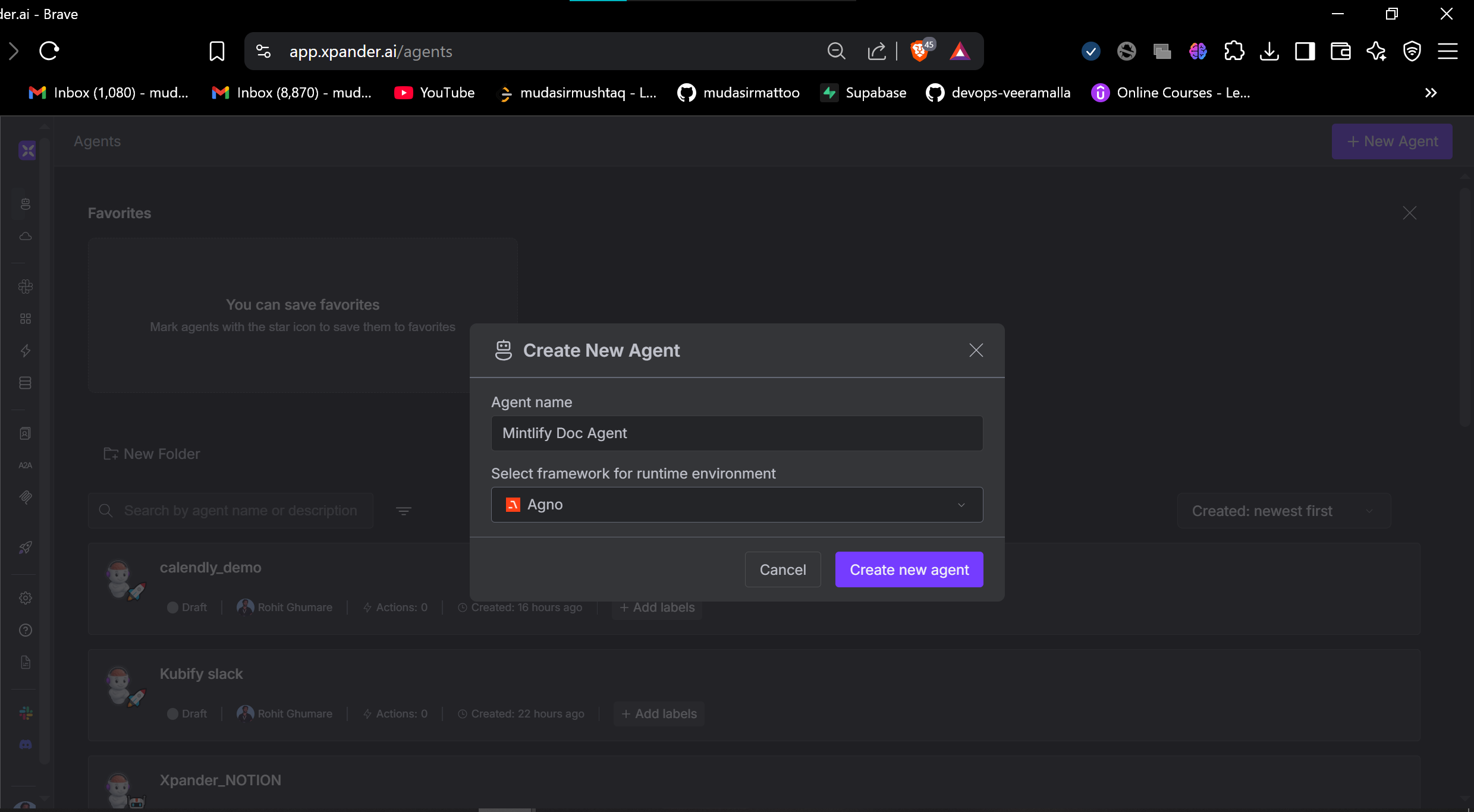1474x812 pixels.
Task: Open the YouTube bookmark
Action: coord(435,93)
